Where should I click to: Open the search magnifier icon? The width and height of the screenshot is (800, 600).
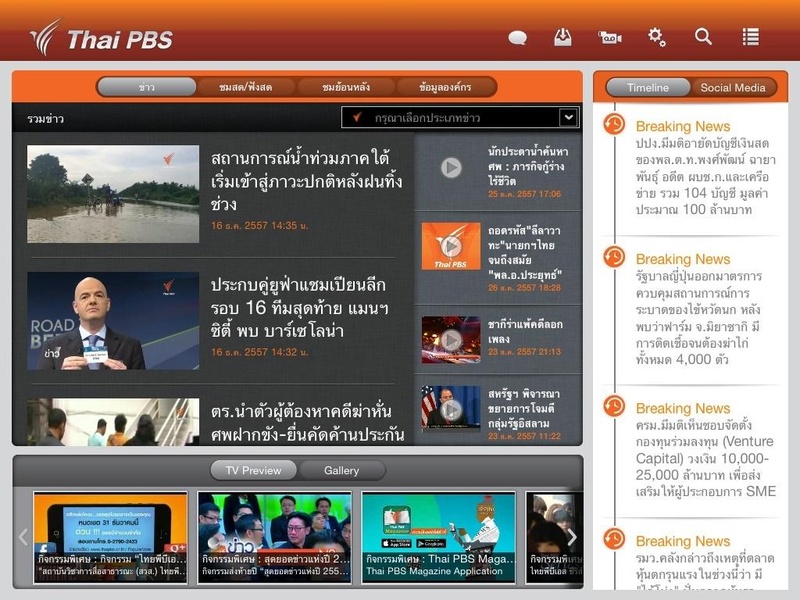pyautogui.click(x=703, y=37)
